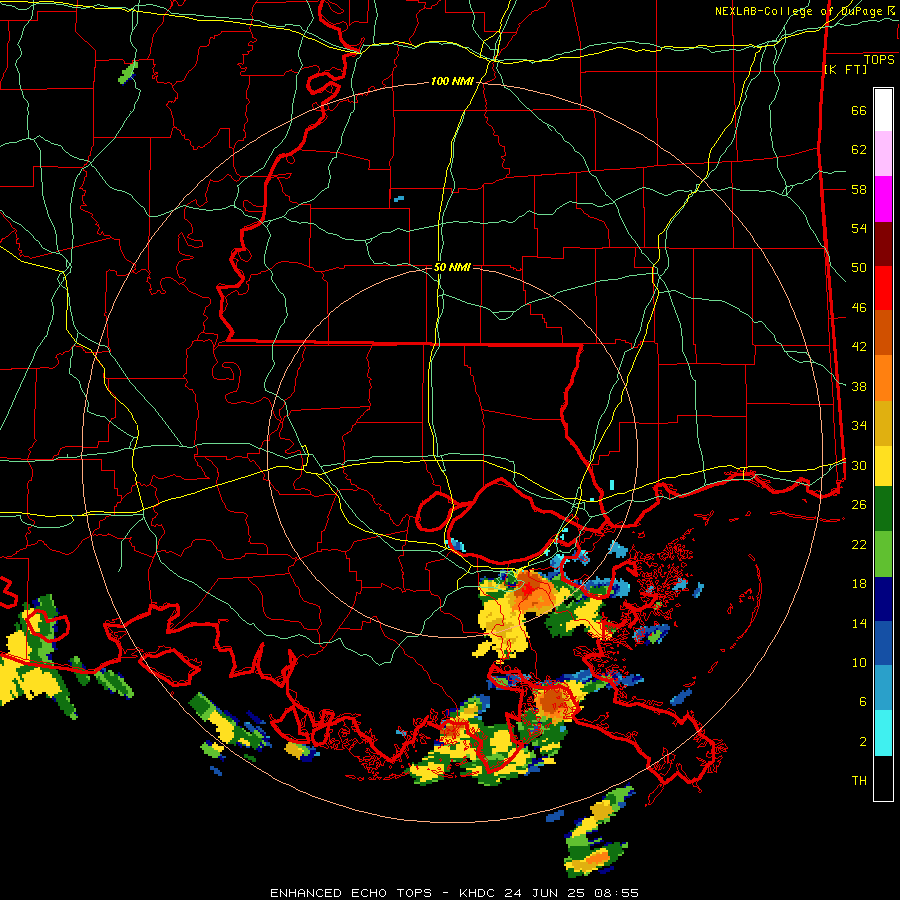Image resolution: width=900 pixels, height=900 pixels.
Task: Click the 66 legend value
Action: tap(859, 110)
